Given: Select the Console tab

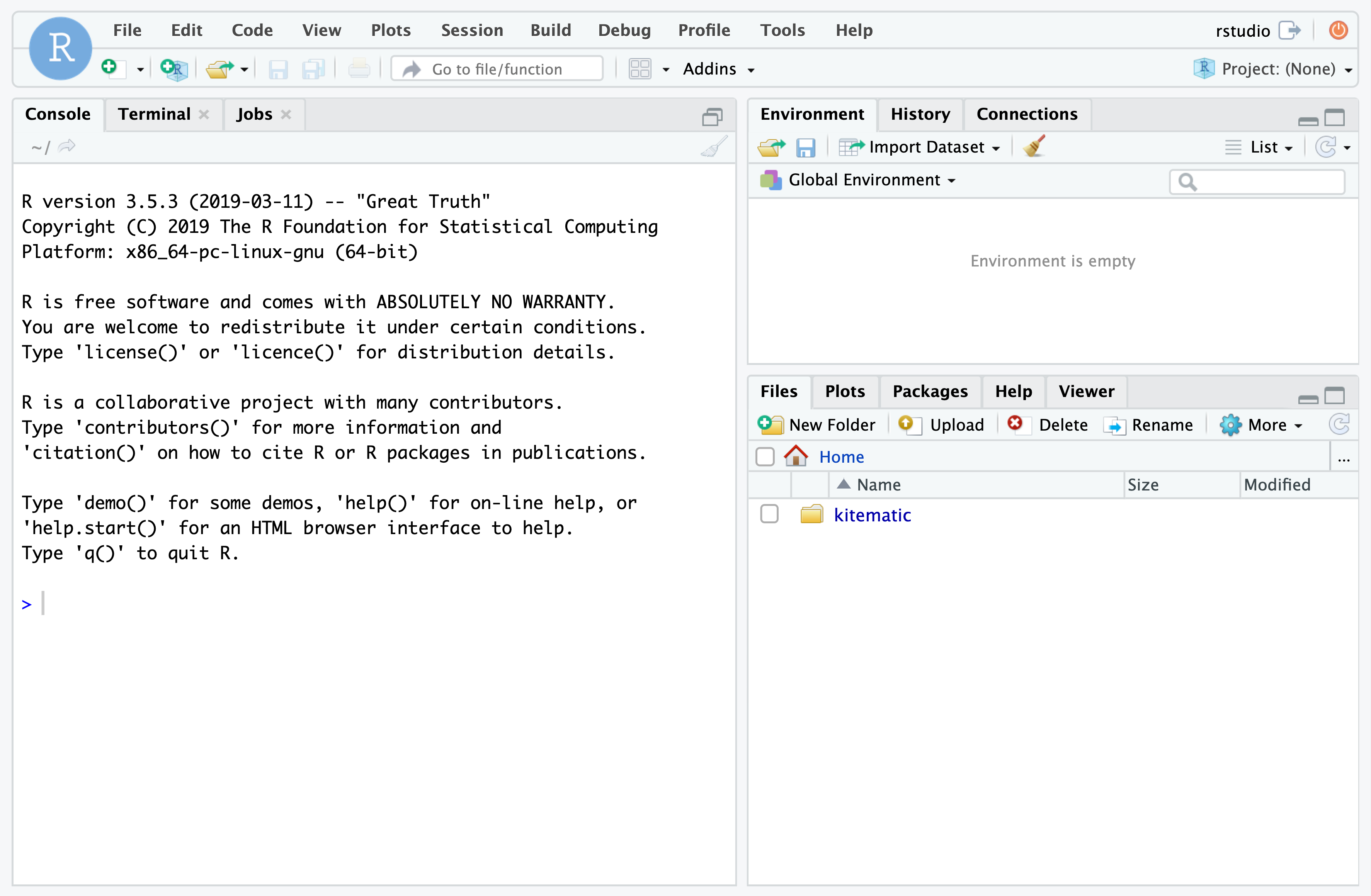Looking at the screenshot, I should pos(58,114).
